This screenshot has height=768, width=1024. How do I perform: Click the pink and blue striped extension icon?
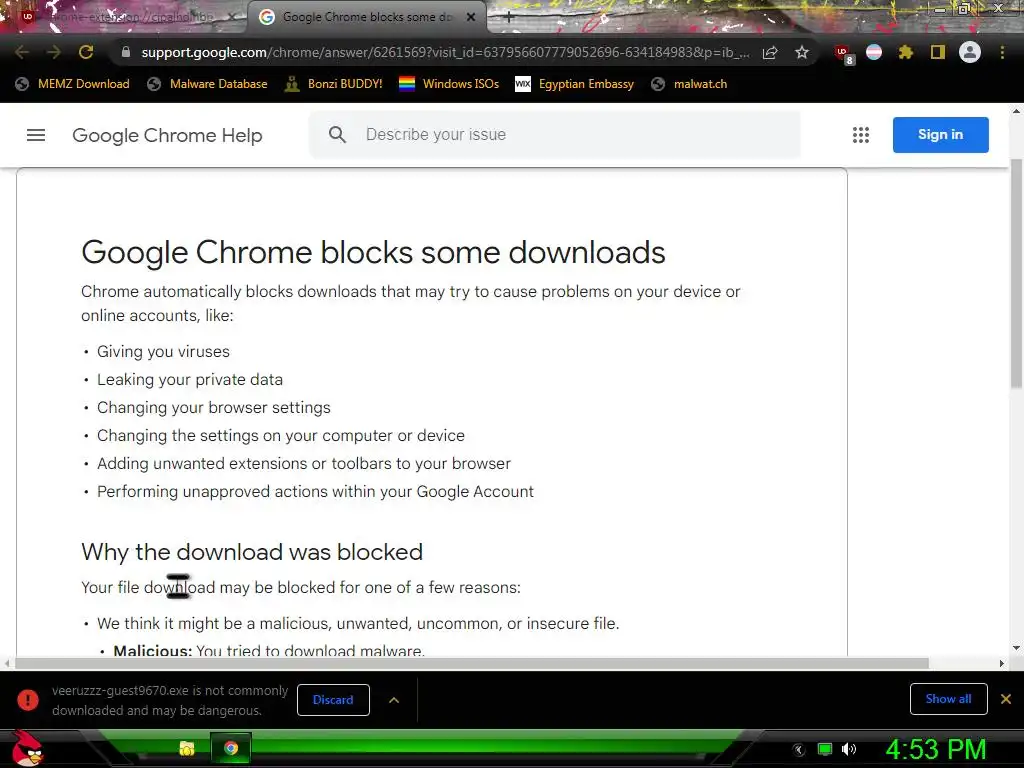(874, 52)
